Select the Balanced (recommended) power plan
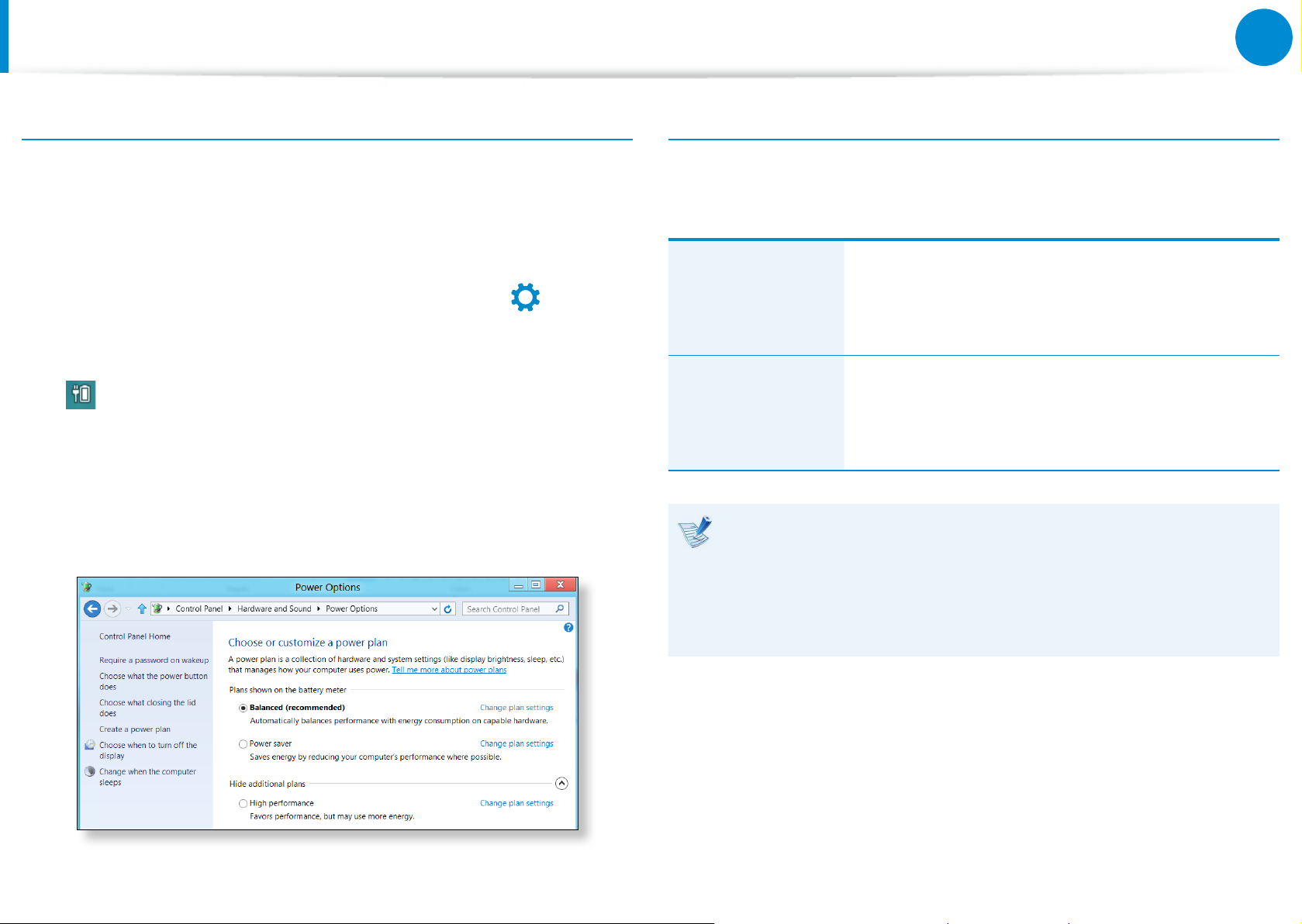The height and width of the screenshot is (924, 1302). 243,708
